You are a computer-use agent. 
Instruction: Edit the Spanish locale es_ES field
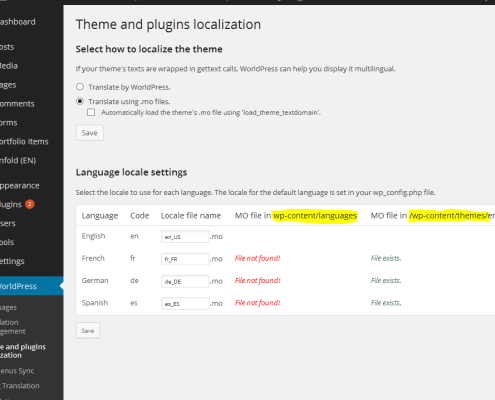[185, 304]
